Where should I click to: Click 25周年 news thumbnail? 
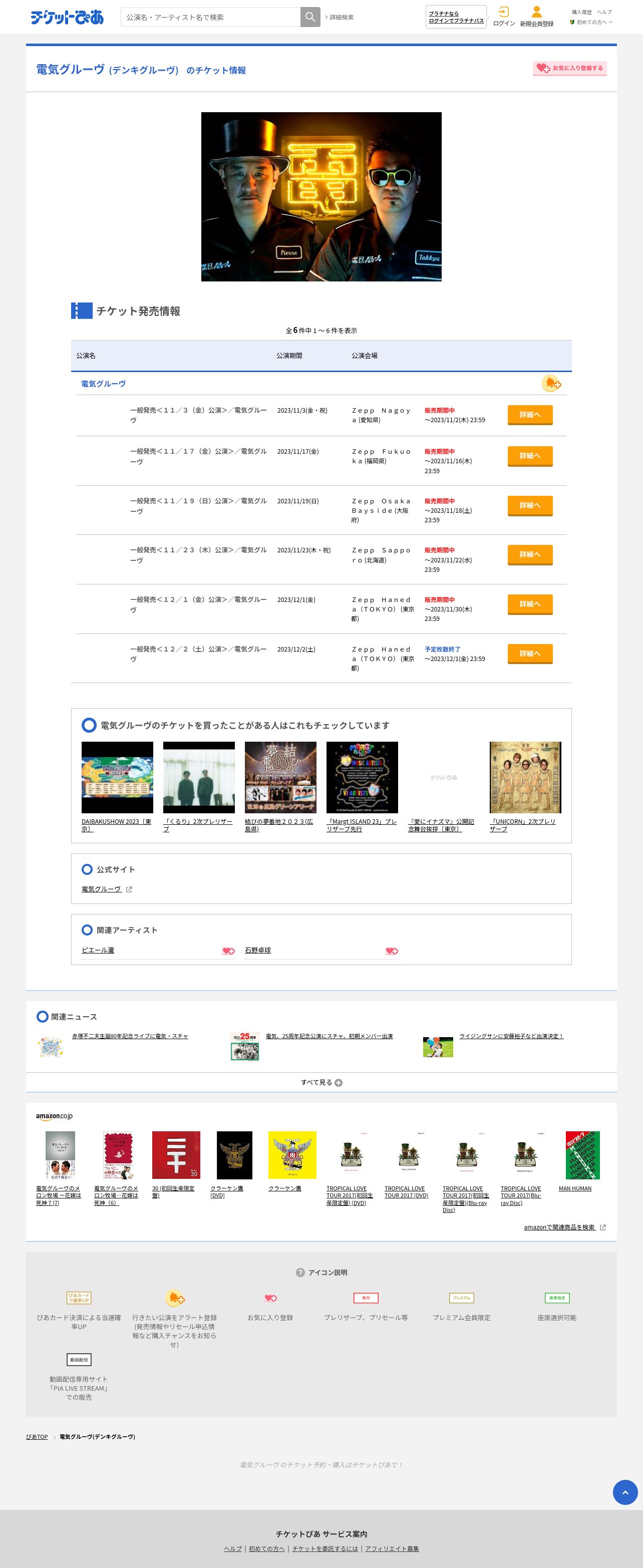point(245,1046)
